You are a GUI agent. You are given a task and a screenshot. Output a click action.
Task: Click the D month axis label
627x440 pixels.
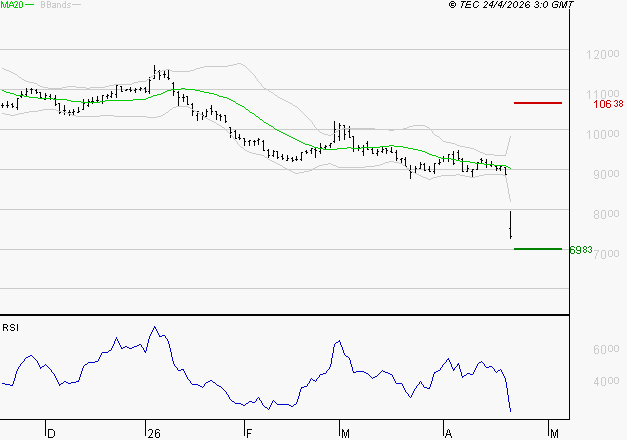(51, 434)
